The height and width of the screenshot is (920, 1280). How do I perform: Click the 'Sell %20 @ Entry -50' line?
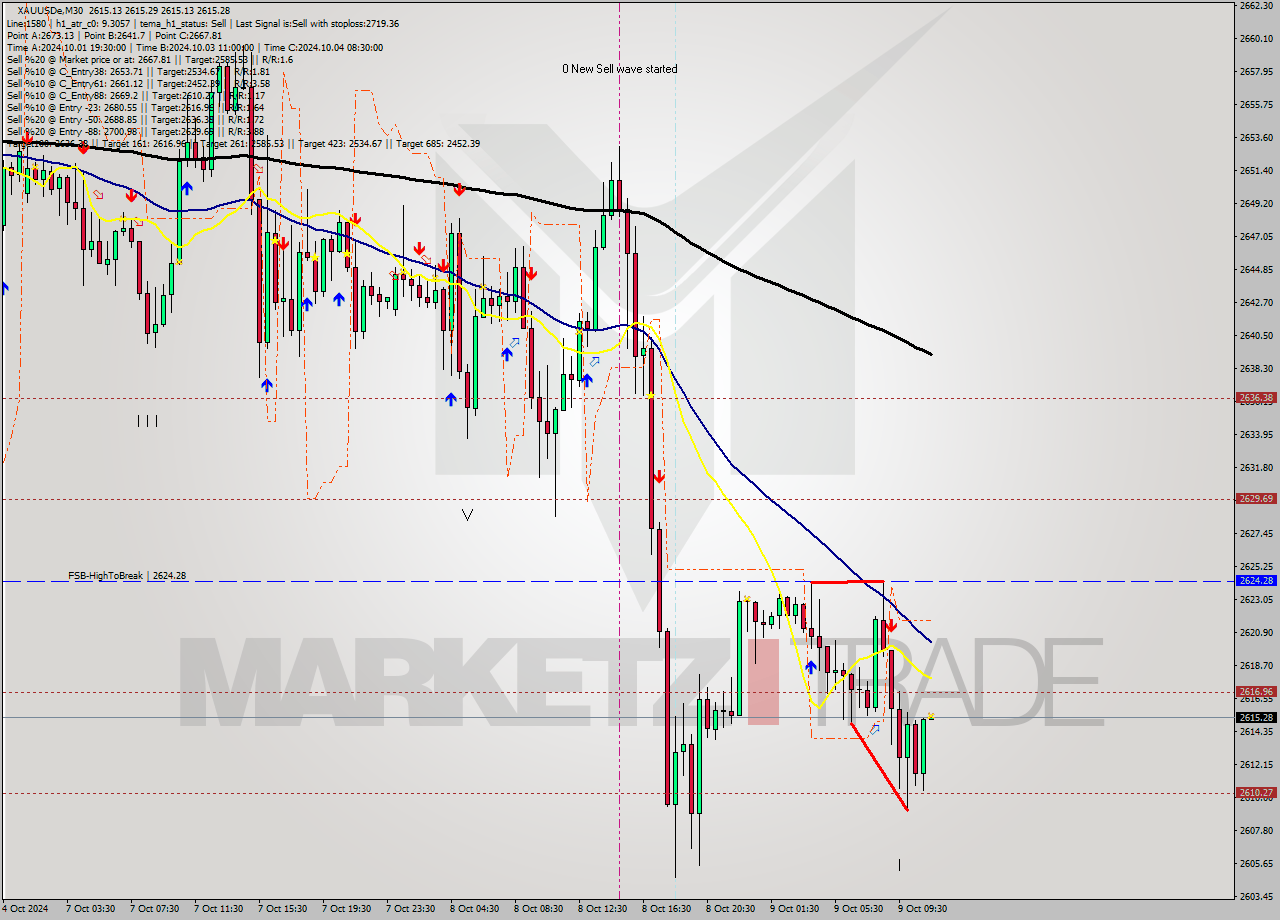135,119
